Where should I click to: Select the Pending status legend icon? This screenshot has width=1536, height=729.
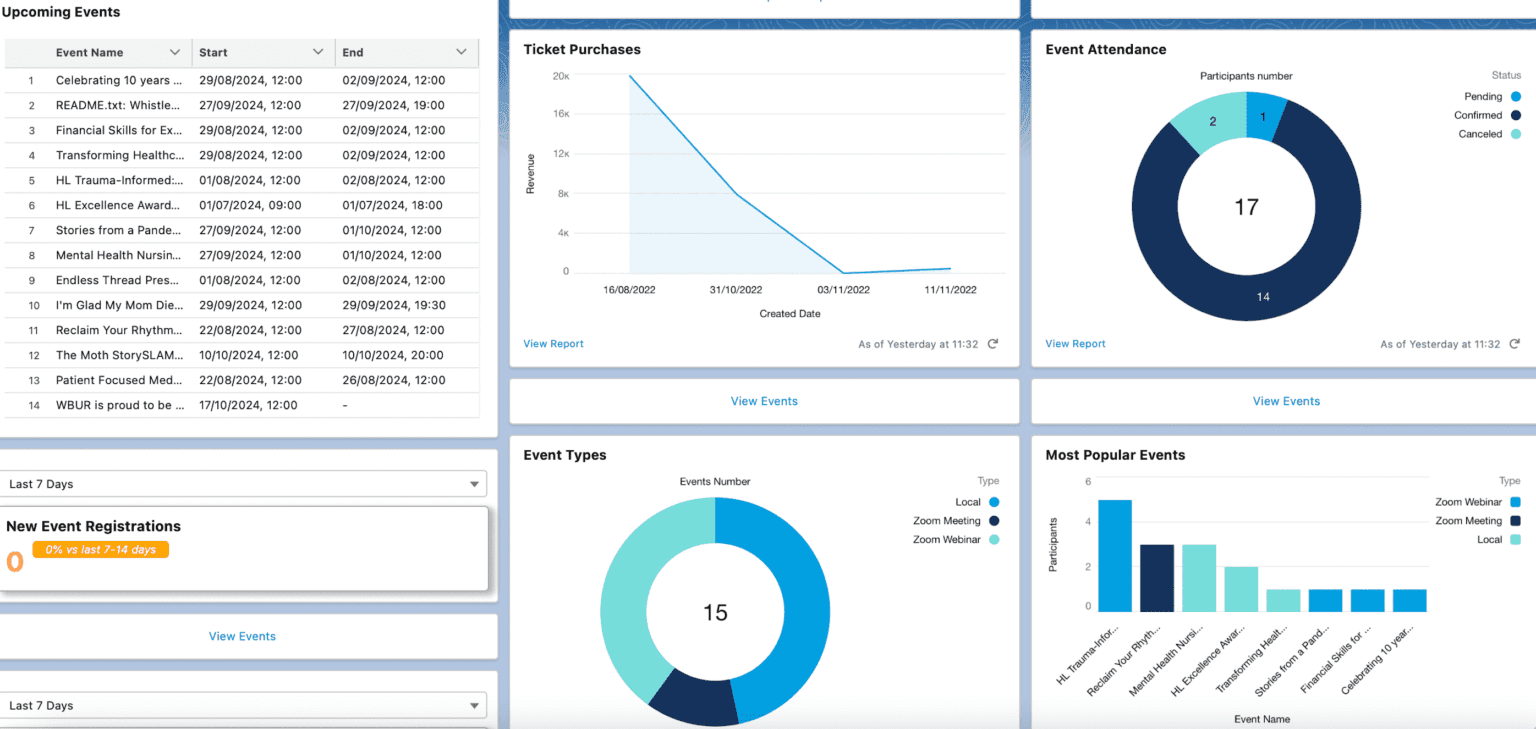pos(1516,96)
